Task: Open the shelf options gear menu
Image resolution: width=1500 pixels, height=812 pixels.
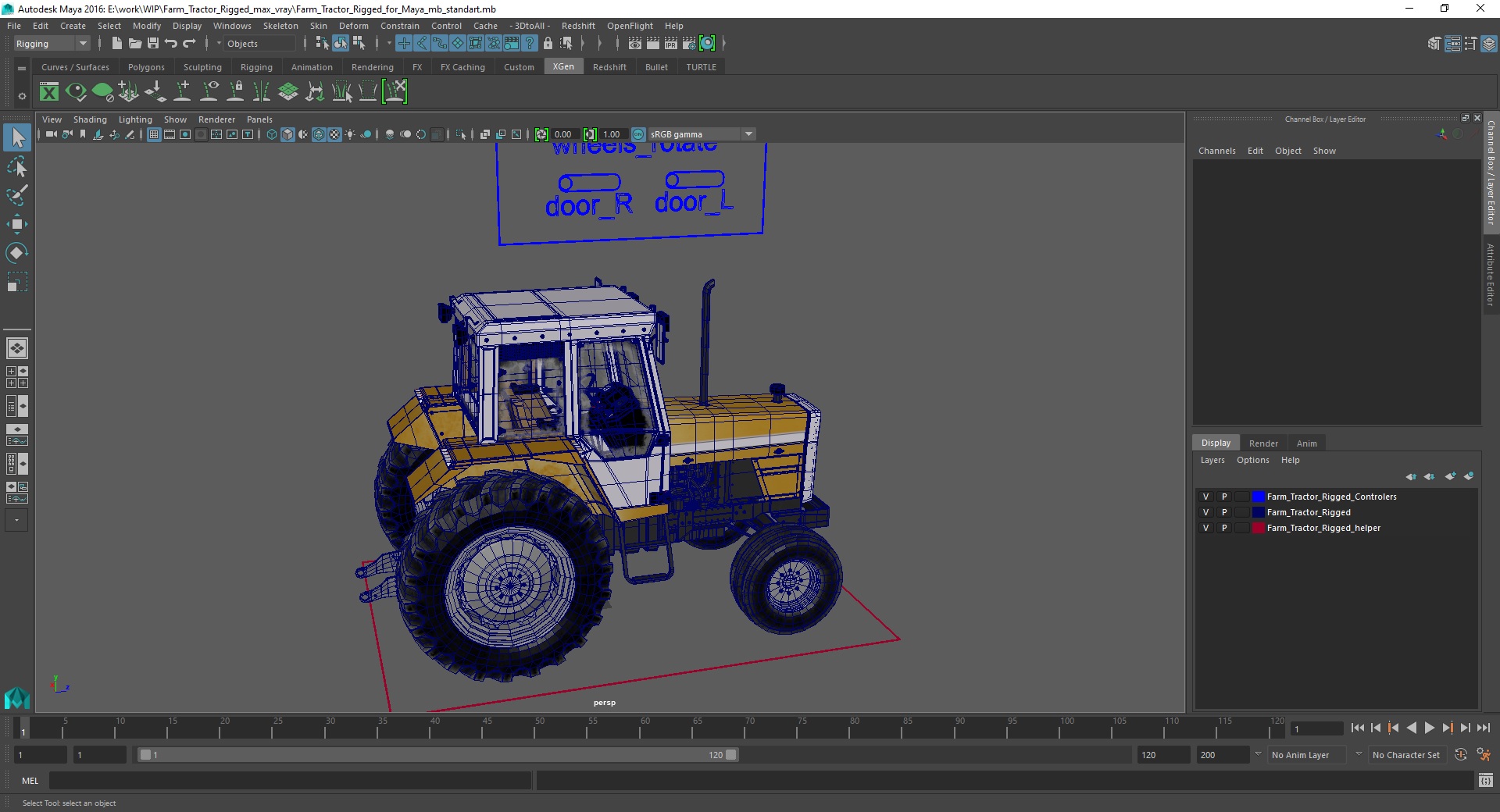Action: tap(22, 96)
